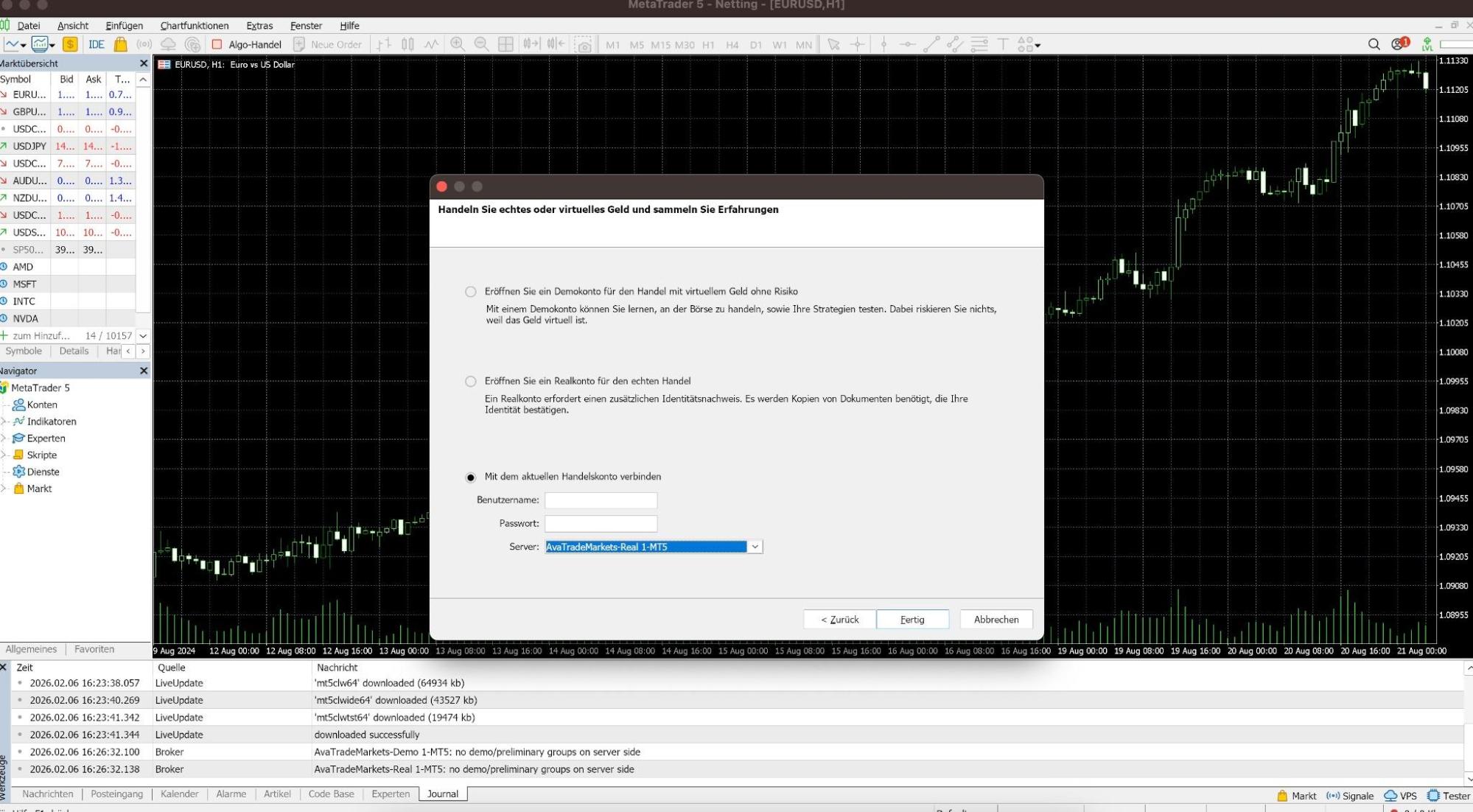Click the screenshot camera toolbar icon
The height and width of the screenshot is (812, 1473).
584,45
